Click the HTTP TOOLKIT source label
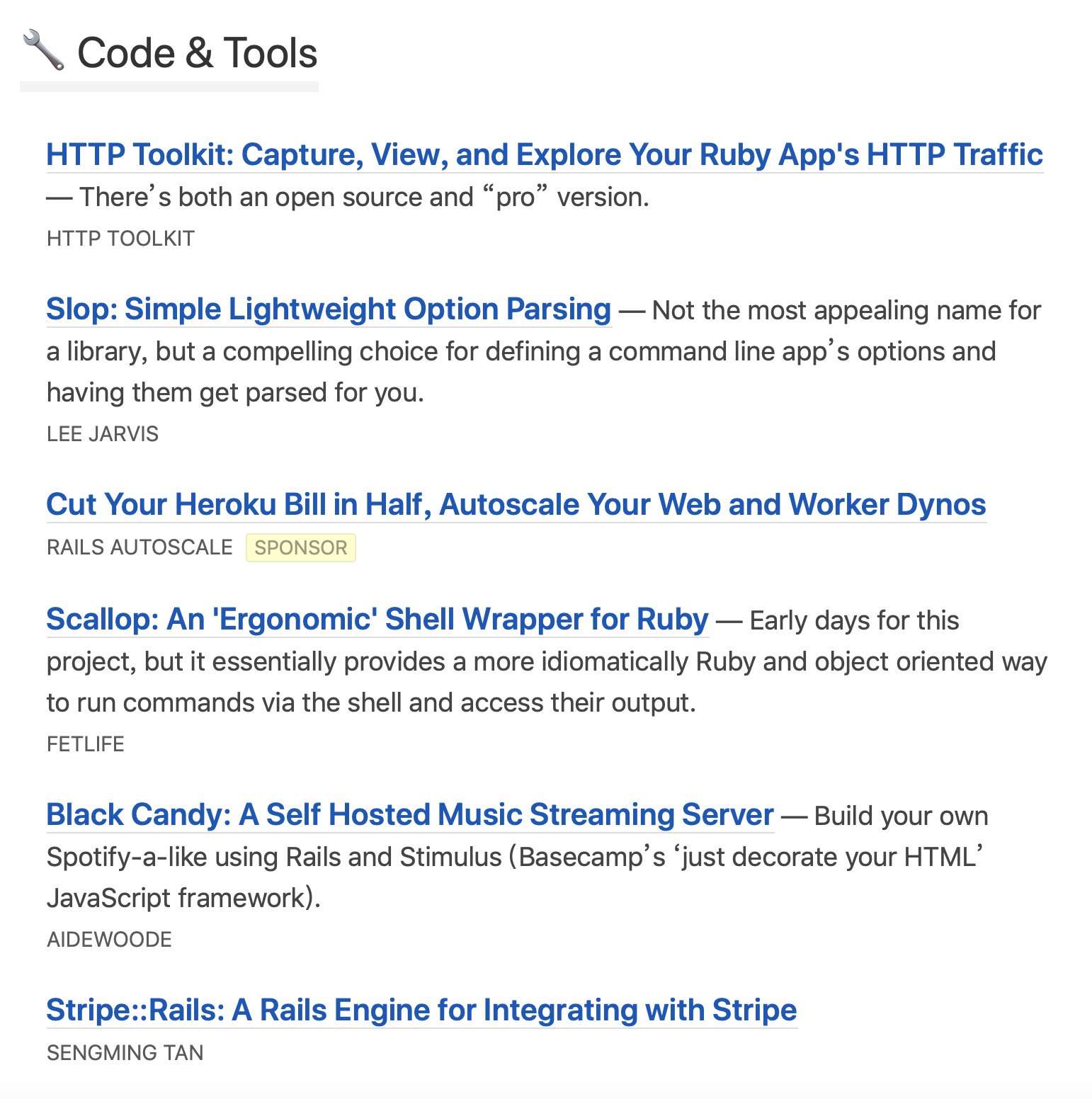The image size is (1092, 1099). (x=120, y=239)
